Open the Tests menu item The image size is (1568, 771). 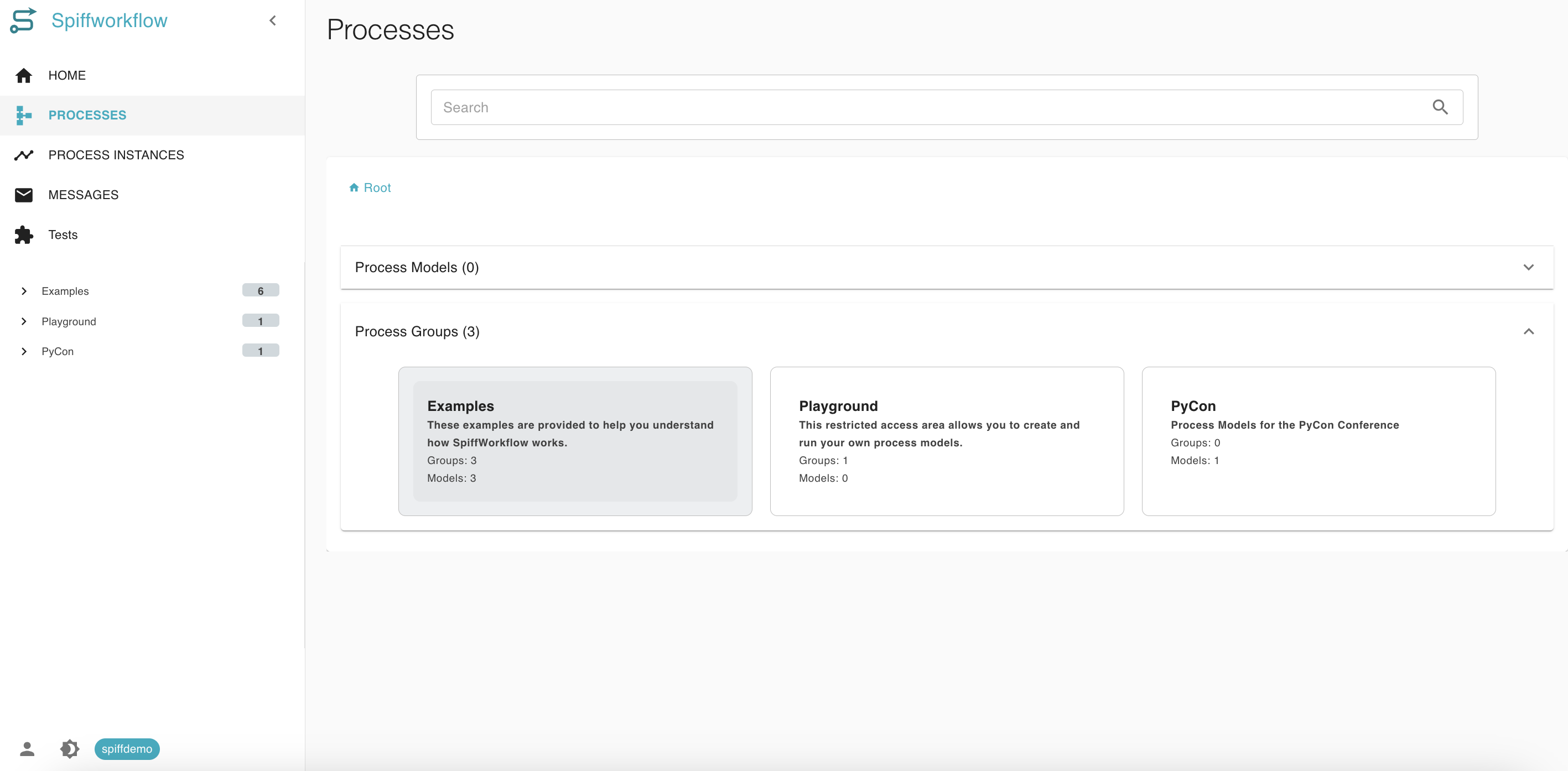click(152, 235)
